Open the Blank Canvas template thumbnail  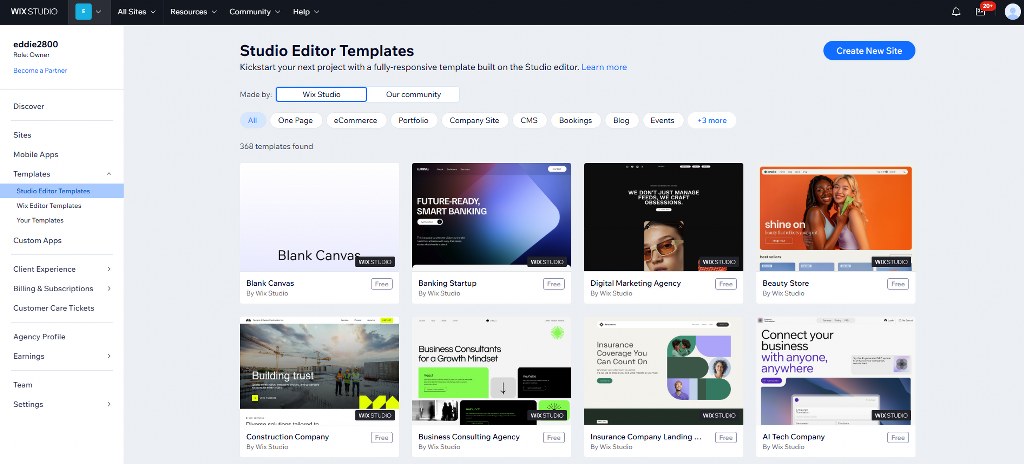319,217
